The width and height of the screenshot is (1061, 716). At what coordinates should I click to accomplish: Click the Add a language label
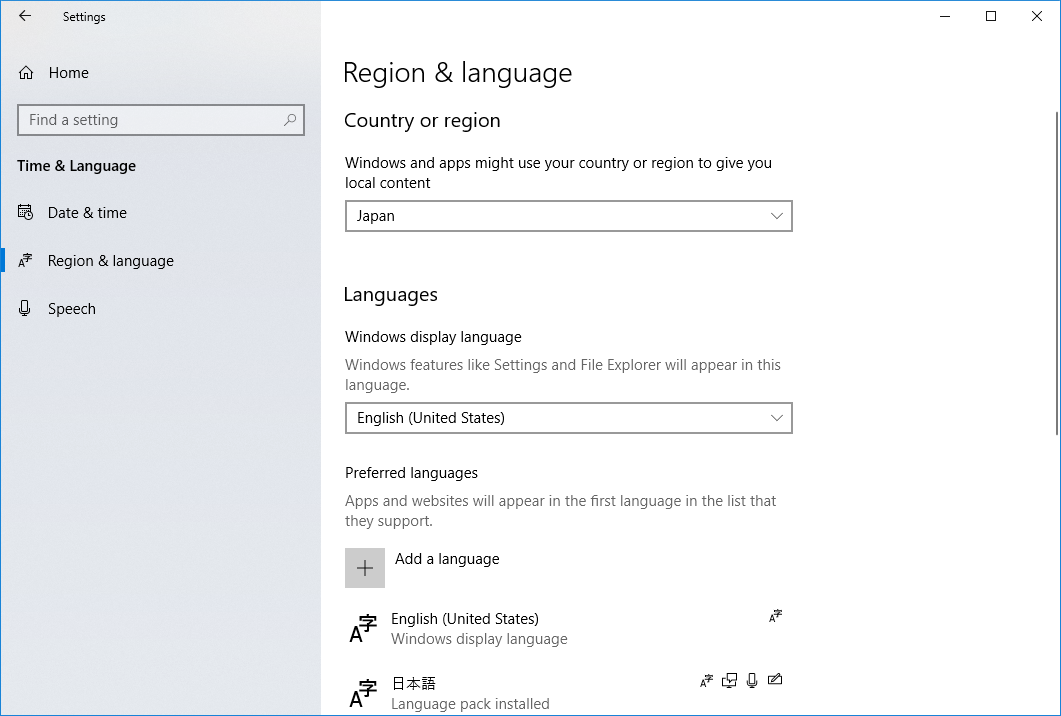click(447, 559)
